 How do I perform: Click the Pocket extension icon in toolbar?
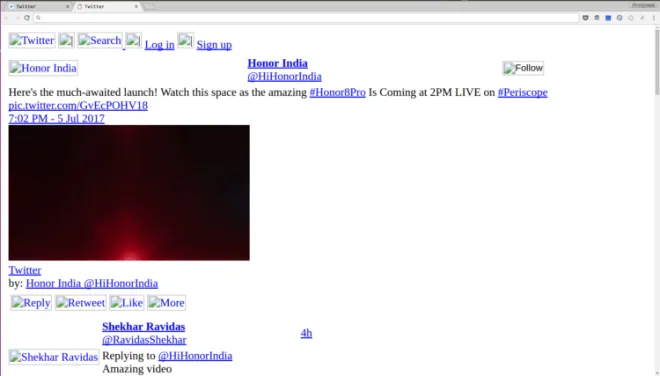pyautogui.click(x=585, y=18)
